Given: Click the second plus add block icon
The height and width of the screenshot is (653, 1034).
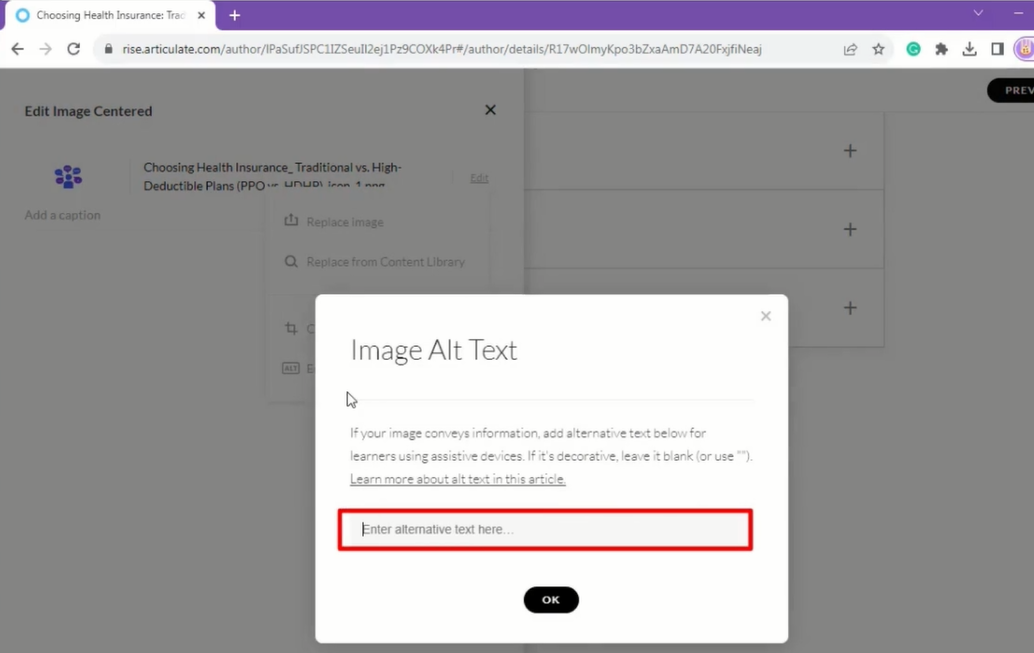Looking at the screenshot, I should click(x=850, y=230).
